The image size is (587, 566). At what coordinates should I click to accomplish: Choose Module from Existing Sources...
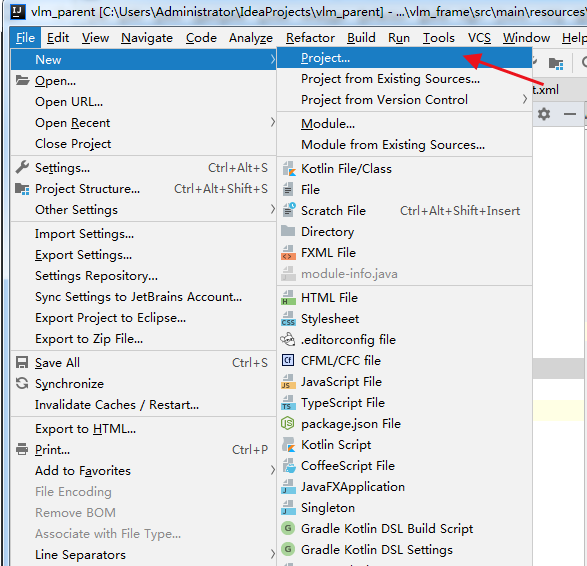click(404, 144)
